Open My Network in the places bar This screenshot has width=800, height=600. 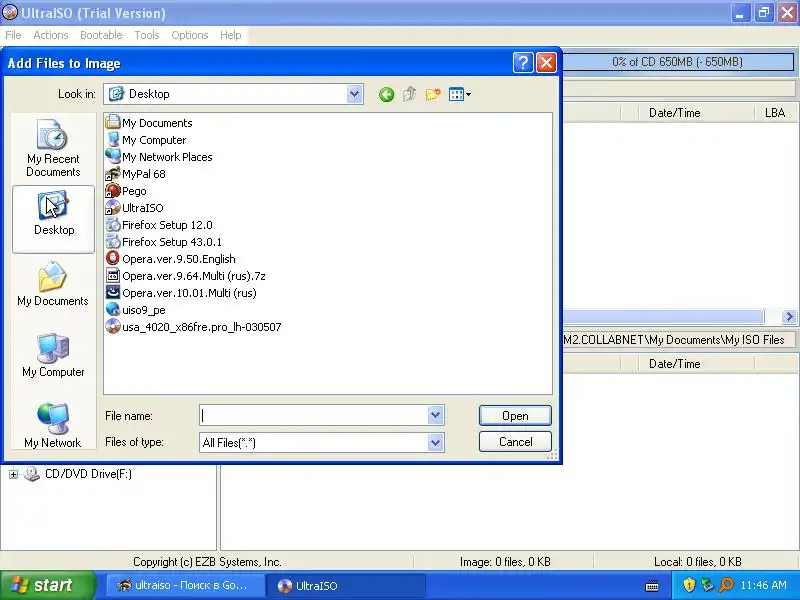54,426
